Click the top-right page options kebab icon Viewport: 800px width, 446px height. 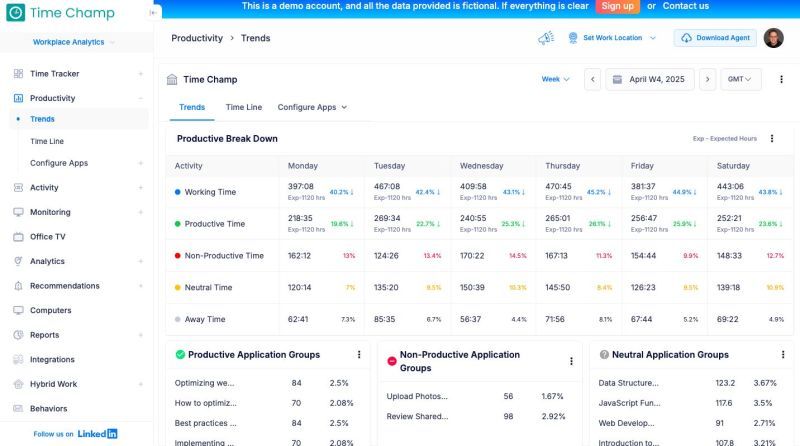tap(781, 79)
